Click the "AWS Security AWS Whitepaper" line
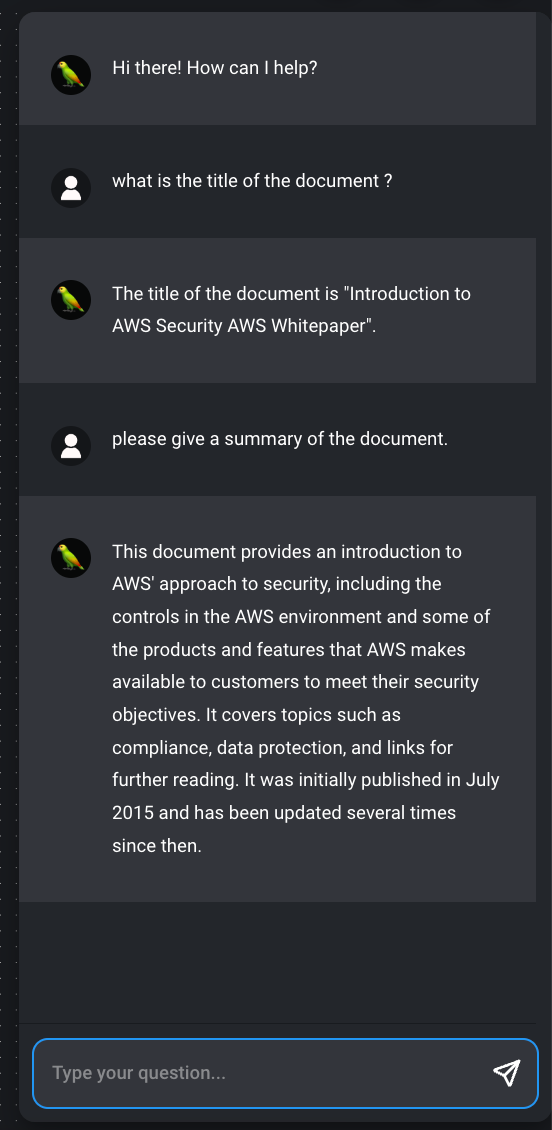 pos(244,326)
